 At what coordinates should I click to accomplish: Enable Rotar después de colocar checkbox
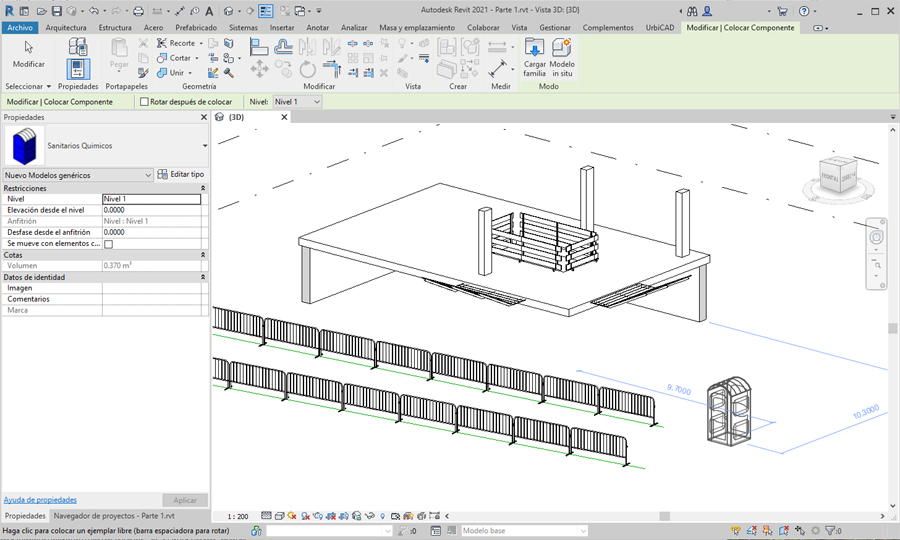(x=145, y=102)
